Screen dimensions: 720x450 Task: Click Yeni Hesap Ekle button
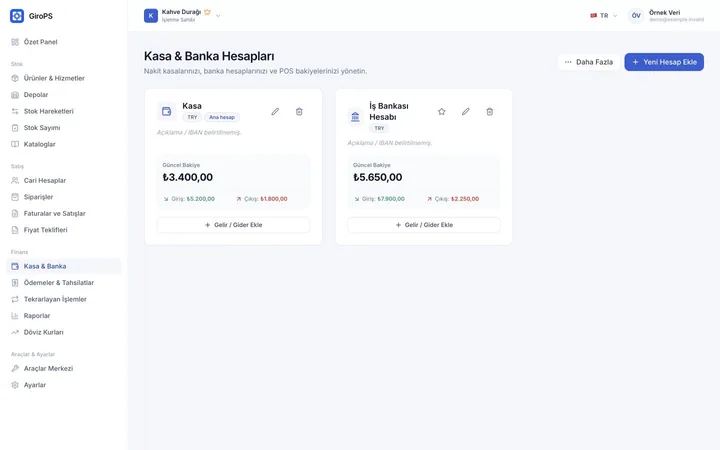coord(664,62)
